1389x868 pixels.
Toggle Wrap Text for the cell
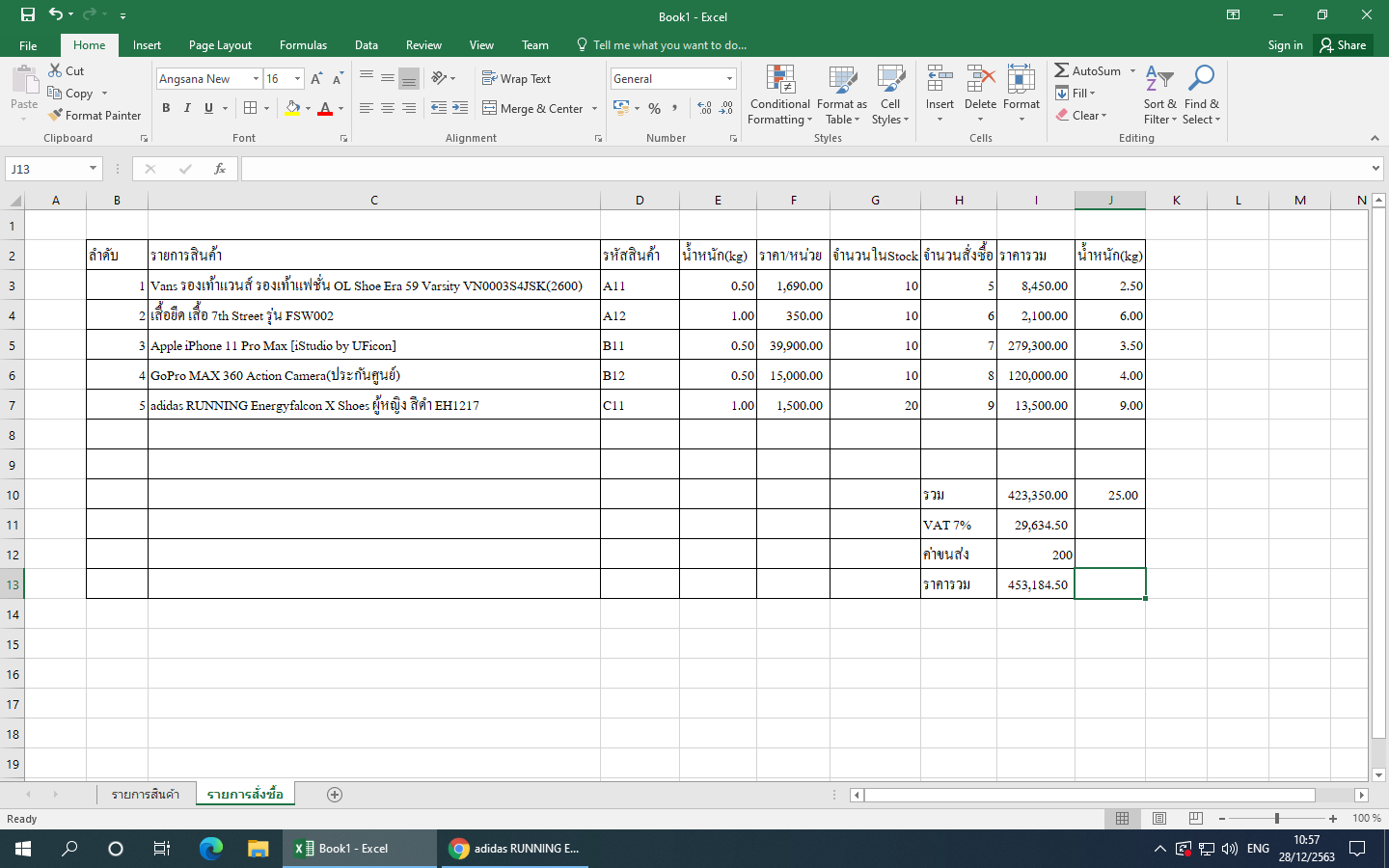pos(516,79)
